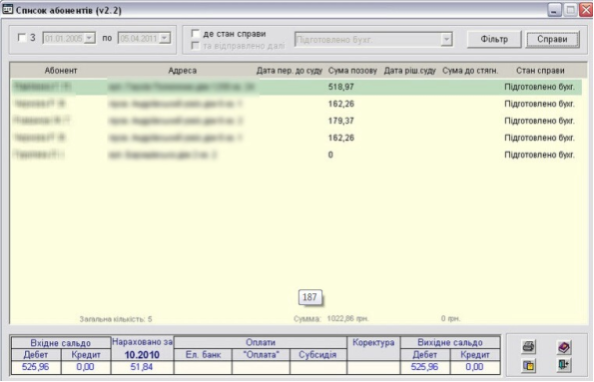Select the row with sum 179,37
The image size is (594, 382).
[296, 121]
